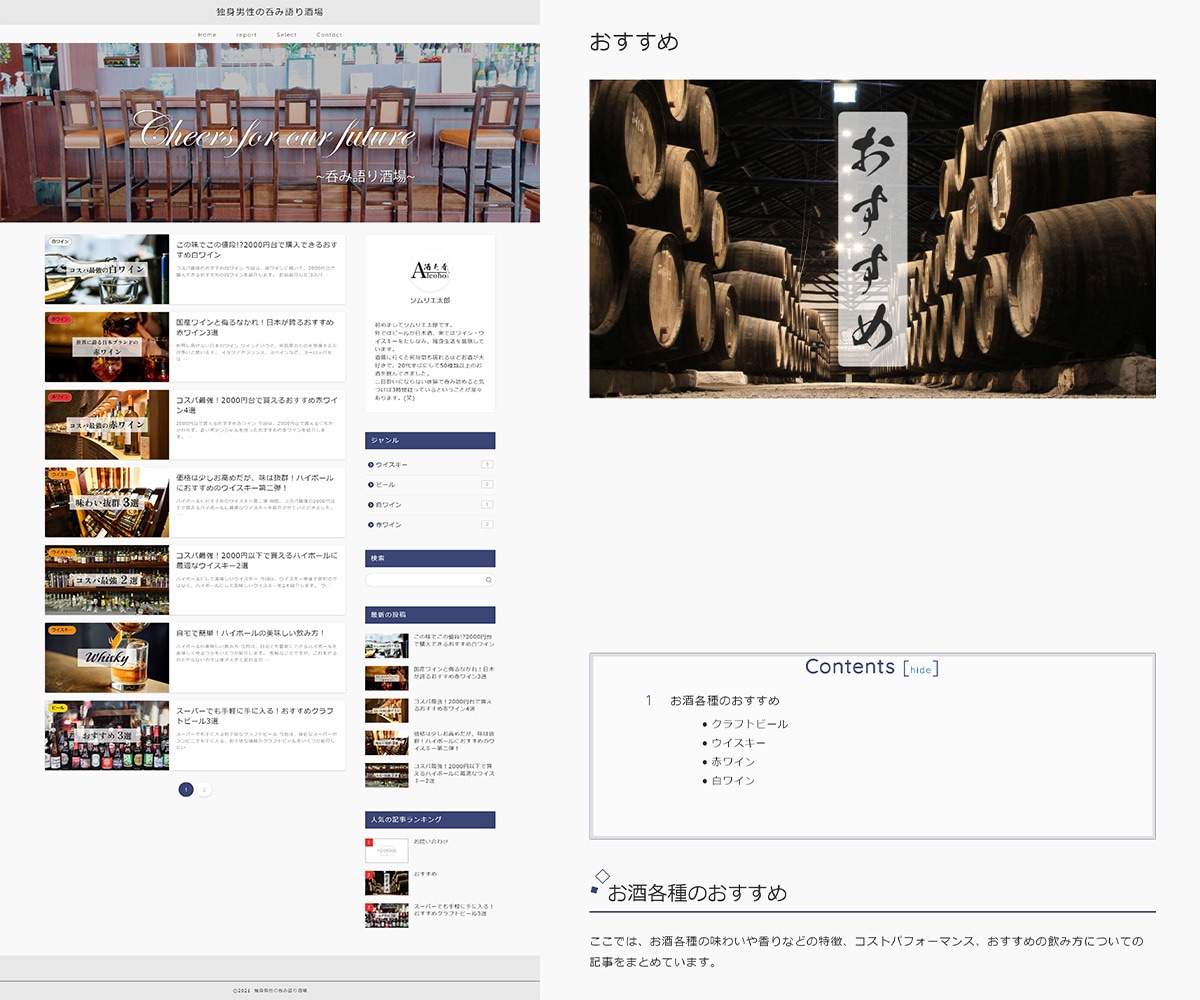1200x1000 pixels.
Task: Click the sidebar search input field
Action: click(424, 580)
